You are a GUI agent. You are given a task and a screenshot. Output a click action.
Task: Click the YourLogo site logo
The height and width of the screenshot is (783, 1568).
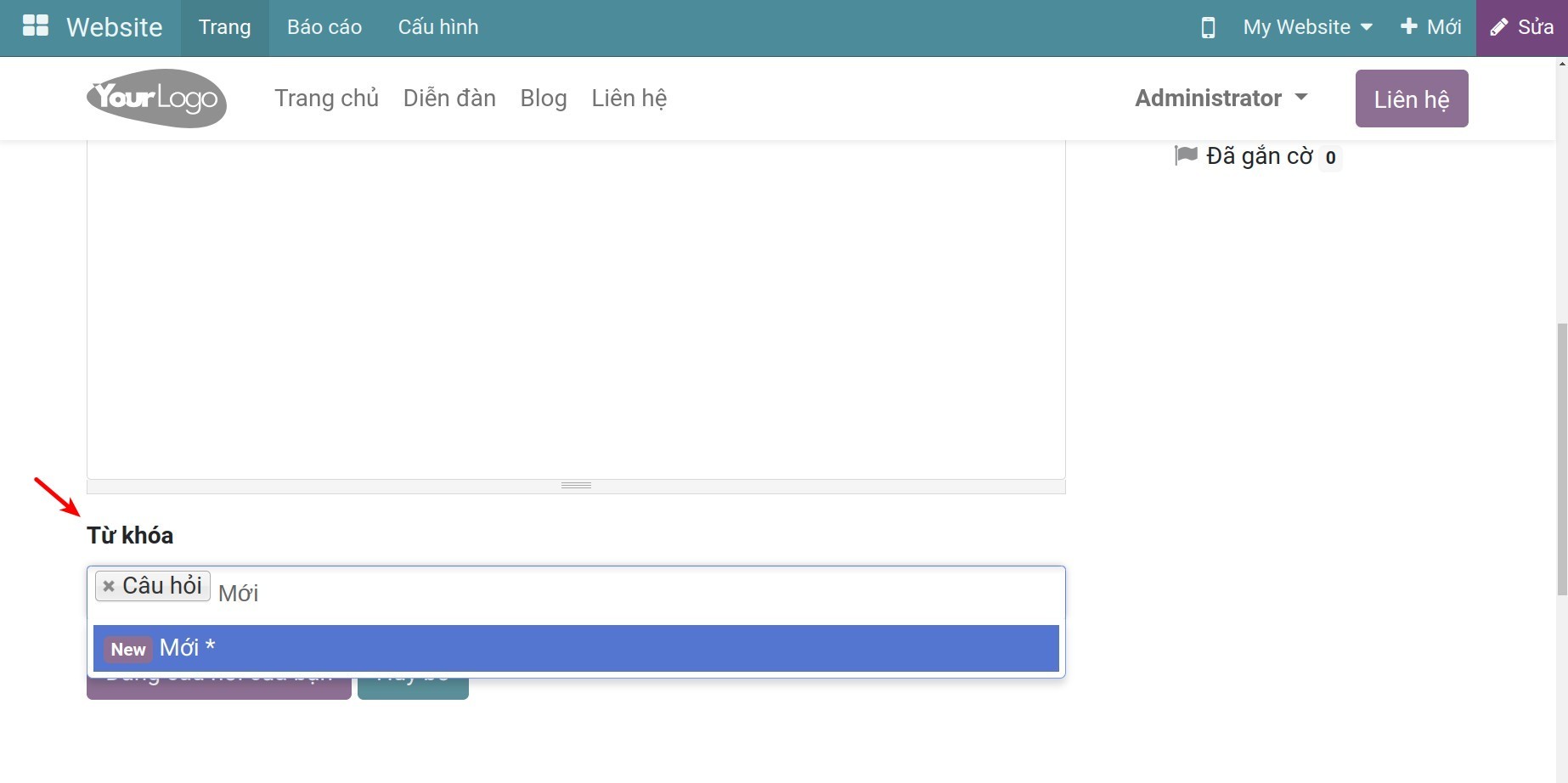(x=156, y=99)
